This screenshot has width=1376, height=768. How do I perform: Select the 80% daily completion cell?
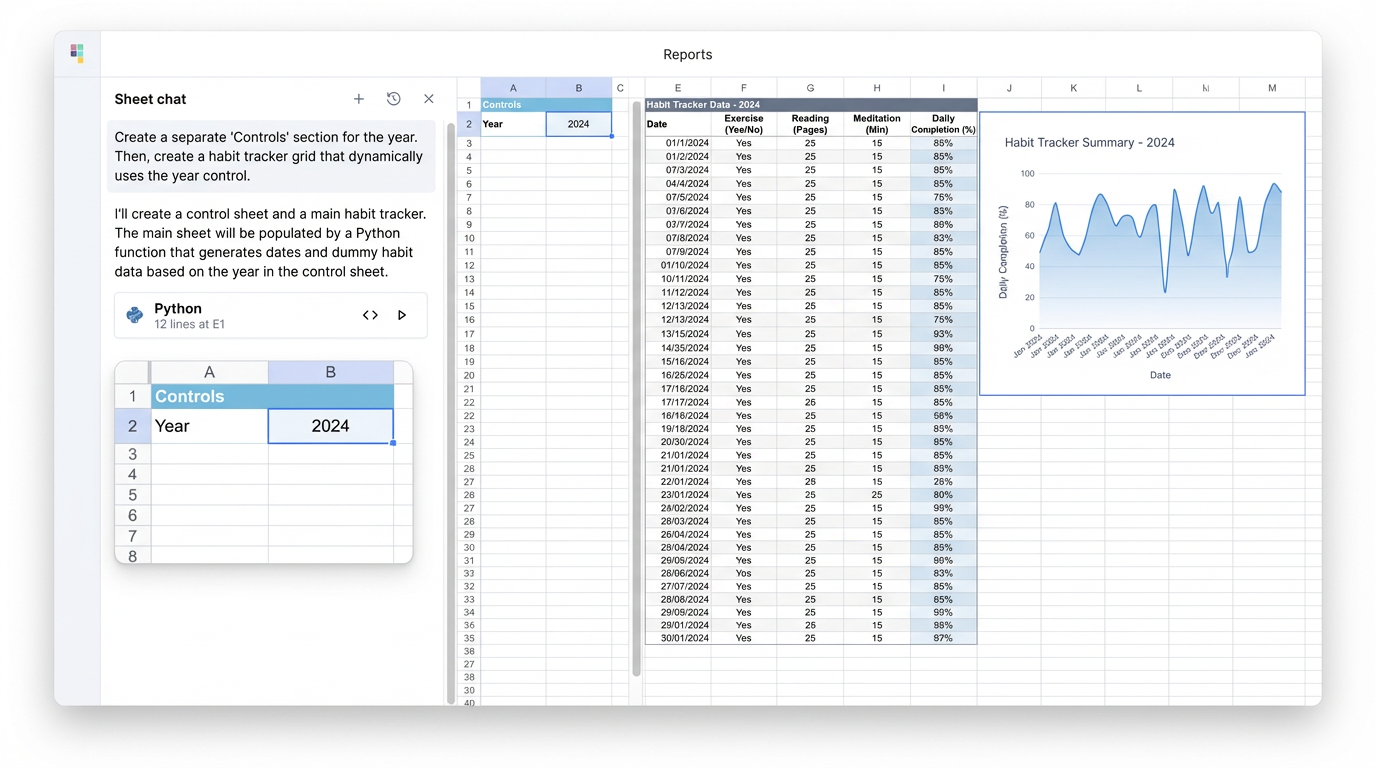pyautogui.click(x=943, y=495)
